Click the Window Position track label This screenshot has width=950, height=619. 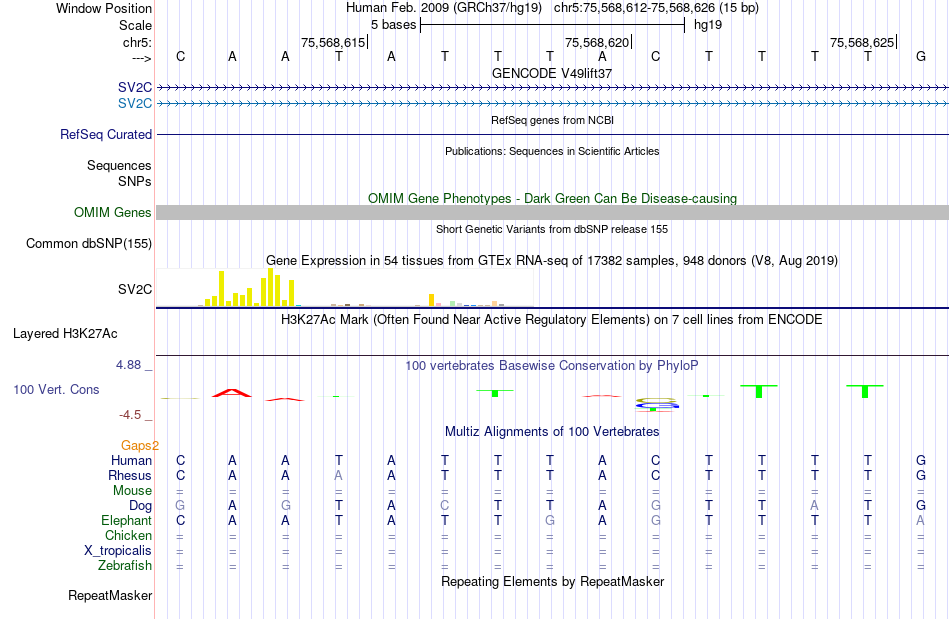[104, 8]
